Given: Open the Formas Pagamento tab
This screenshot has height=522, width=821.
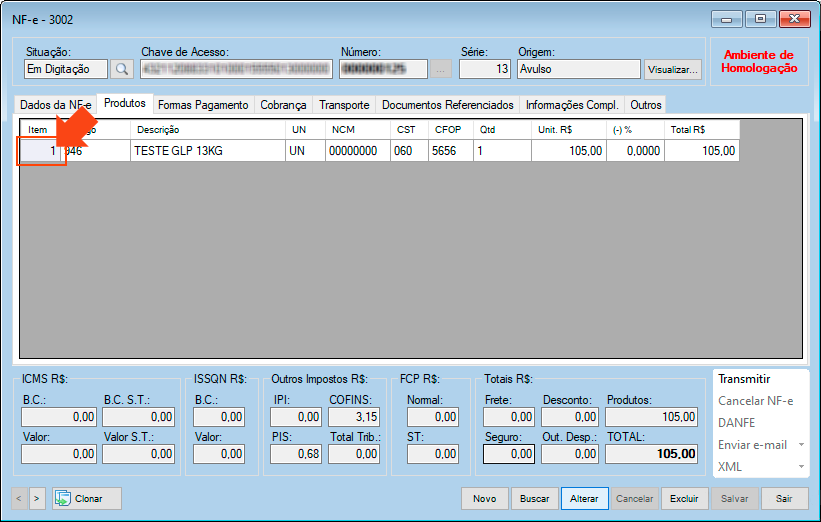Looking at the screenshot, I should [x=203, y=105].
